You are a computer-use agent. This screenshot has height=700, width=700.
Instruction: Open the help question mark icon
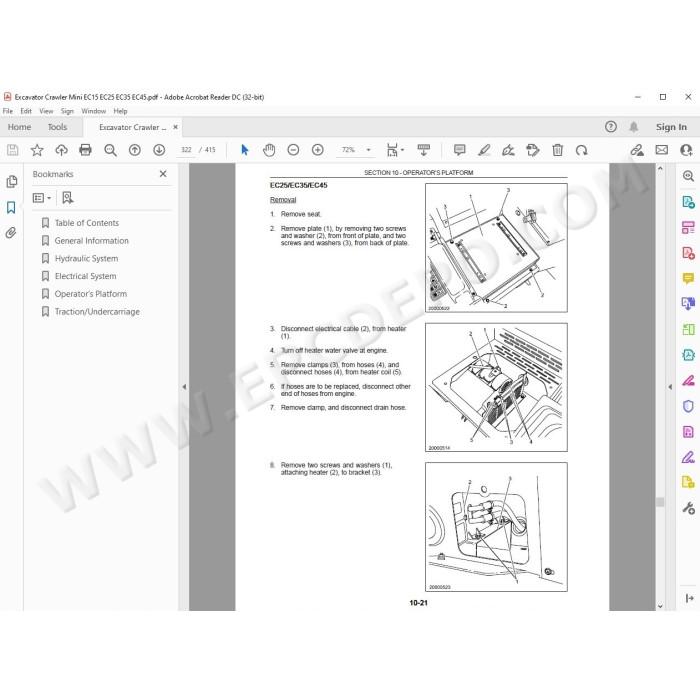611,127
